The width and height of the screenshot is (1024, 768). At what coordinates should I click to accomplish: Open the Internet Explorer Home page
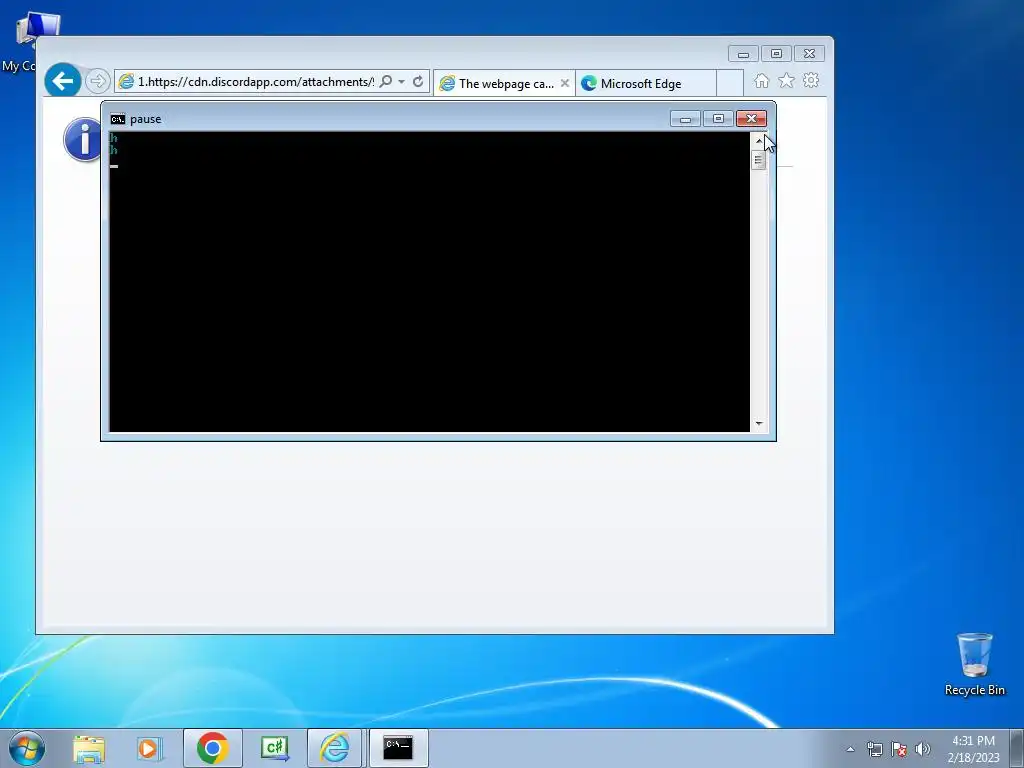point(761,81)
